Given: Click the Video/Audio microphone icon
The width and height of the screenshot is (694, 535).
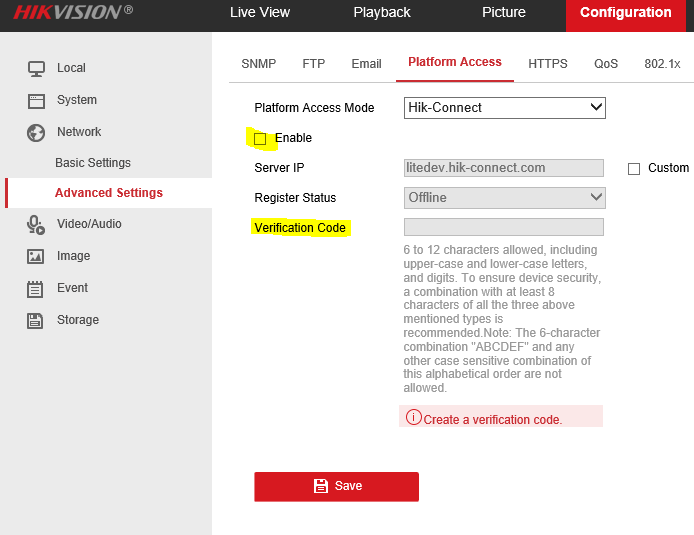Looking at the screenshot, I should (x=37, y=224).
